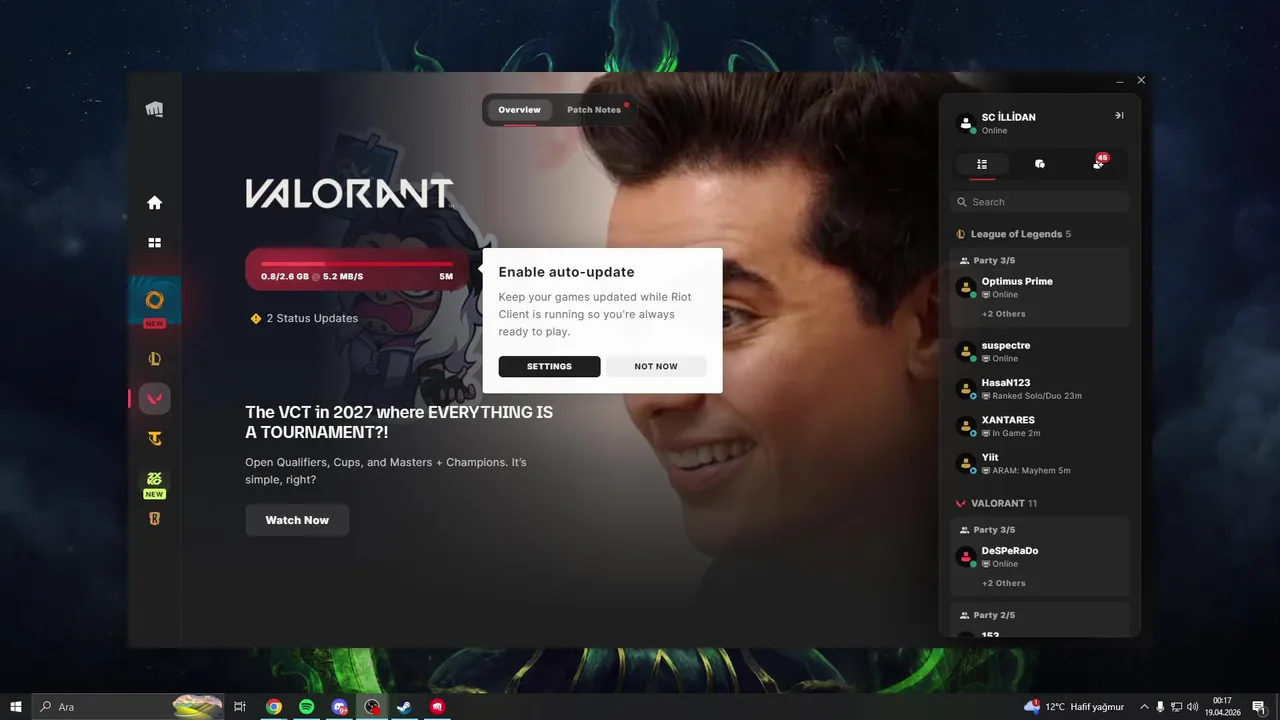Open friend requests tab with 45 badge
This screenshot has width=1280, height=720.
pyautogui.click(x=1099, y=163)
